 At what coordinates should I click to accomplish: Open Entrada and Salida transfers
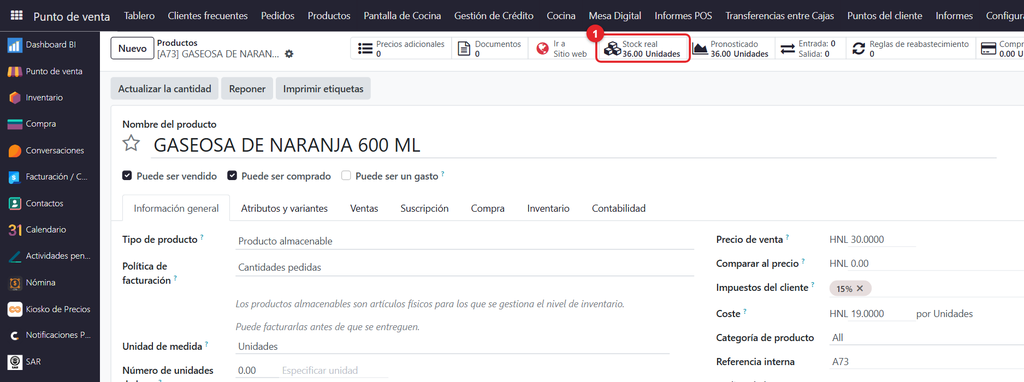pyautogui.click(x=810, y=49)
